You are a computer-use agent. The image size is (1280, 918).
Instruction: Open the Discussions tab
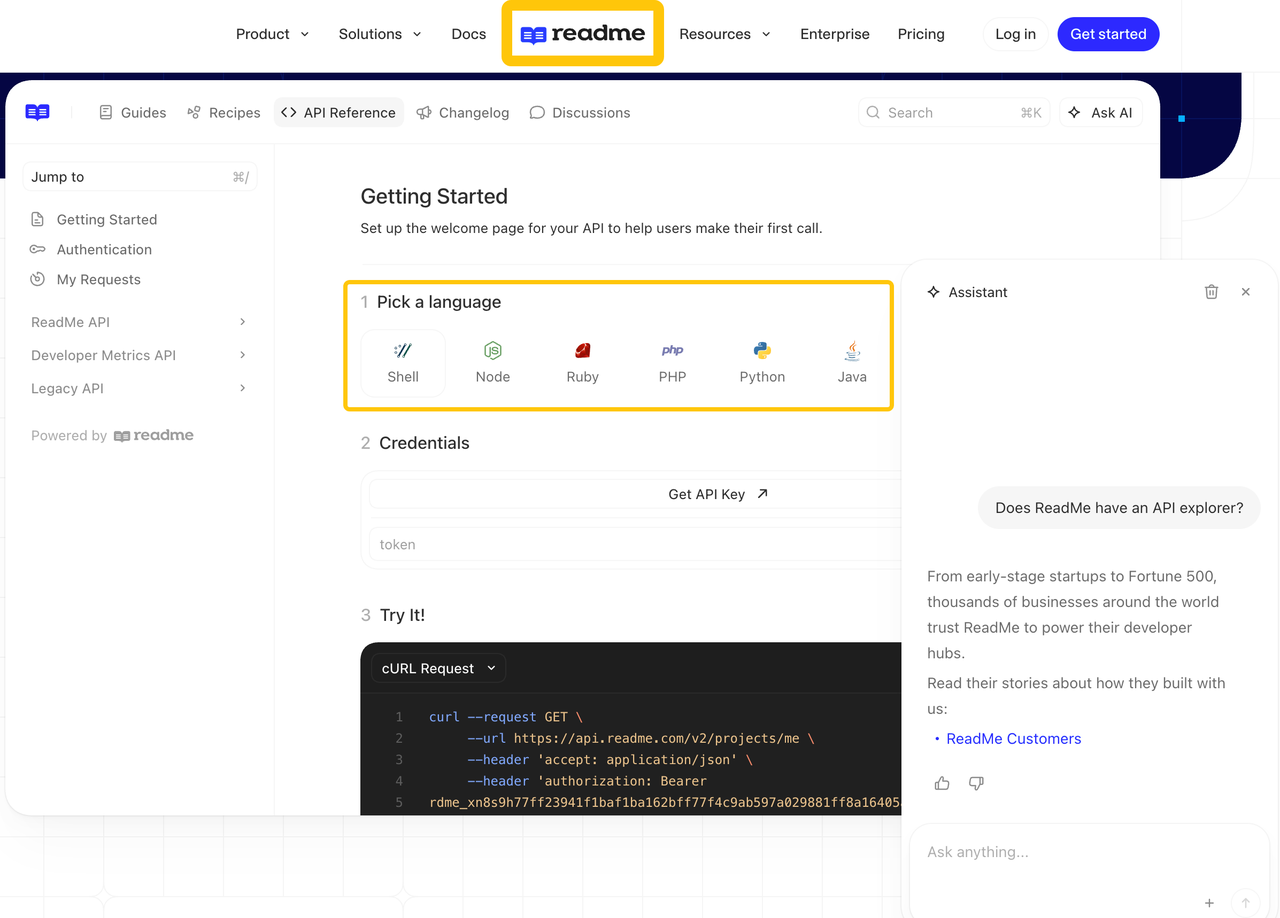click(x=580, y=113)
